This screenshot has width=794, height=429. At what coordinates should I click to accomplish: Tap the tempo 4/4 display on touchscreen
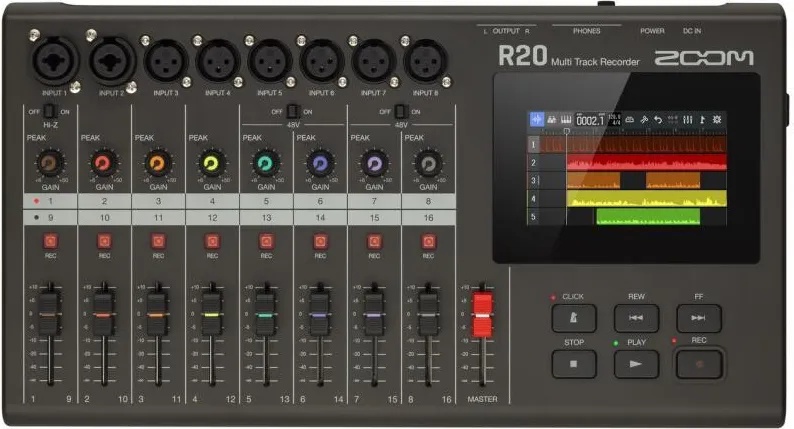(614, 120)
